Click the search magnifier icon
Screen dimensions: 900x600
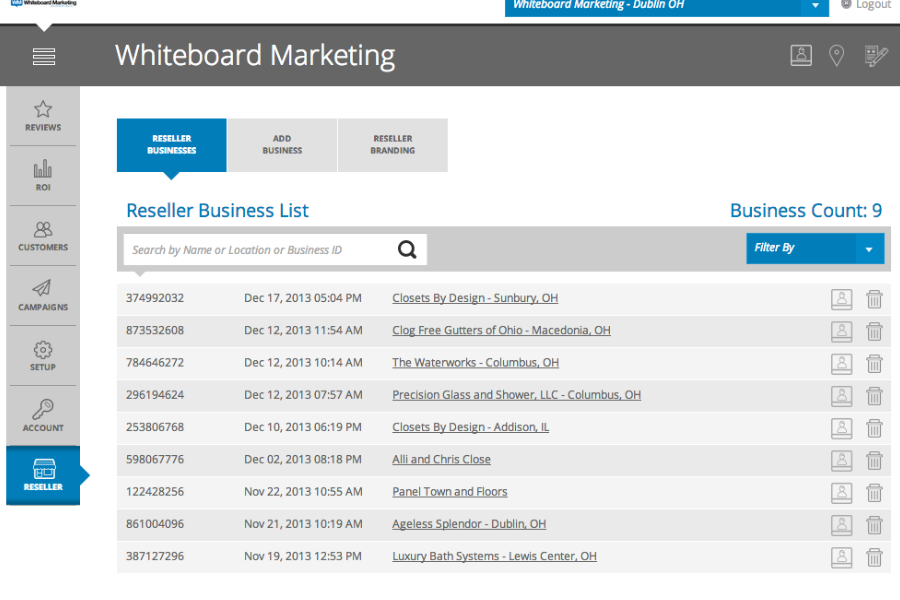[x=407, y=249]
